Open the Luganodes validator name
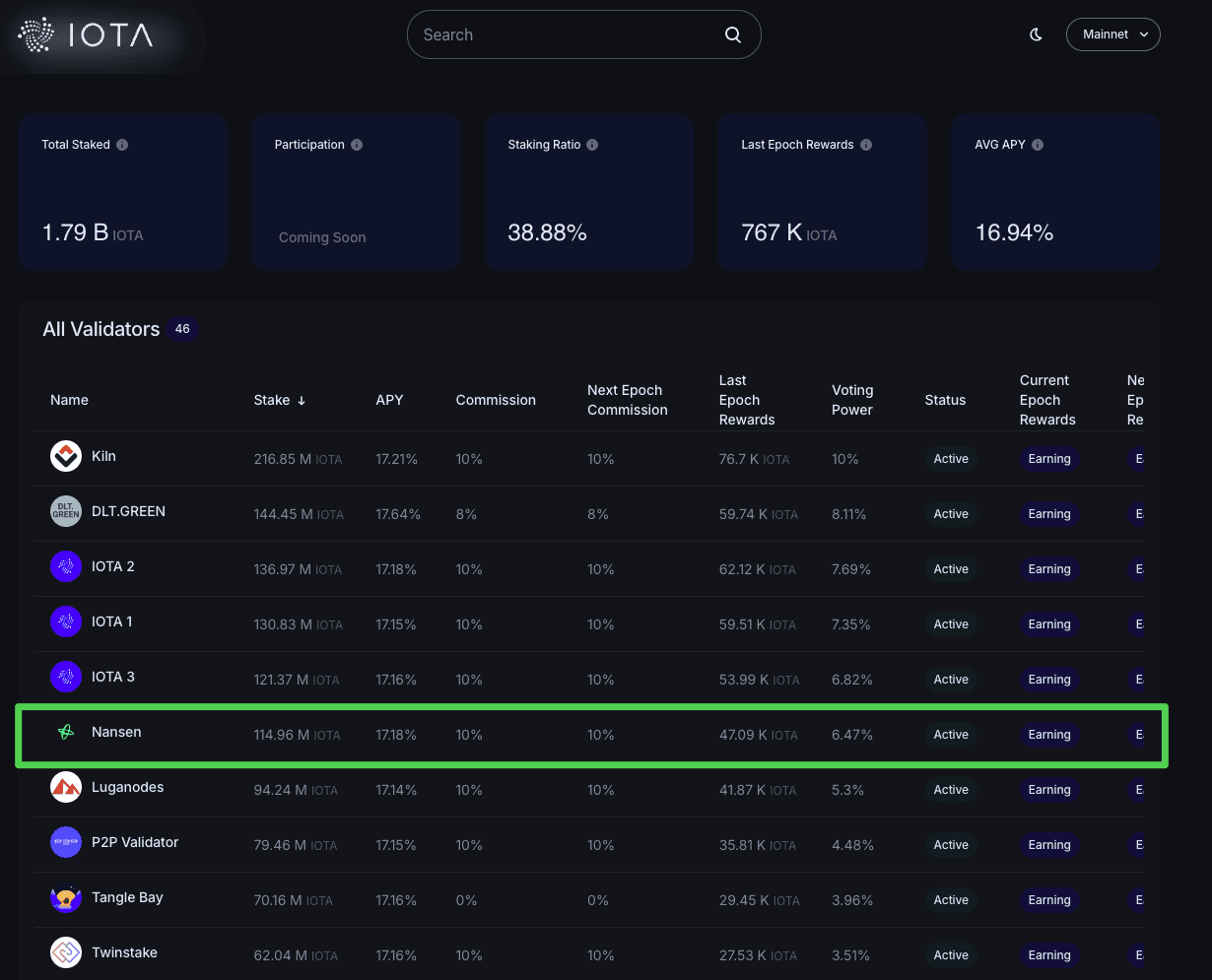 (x=128, y=788)
